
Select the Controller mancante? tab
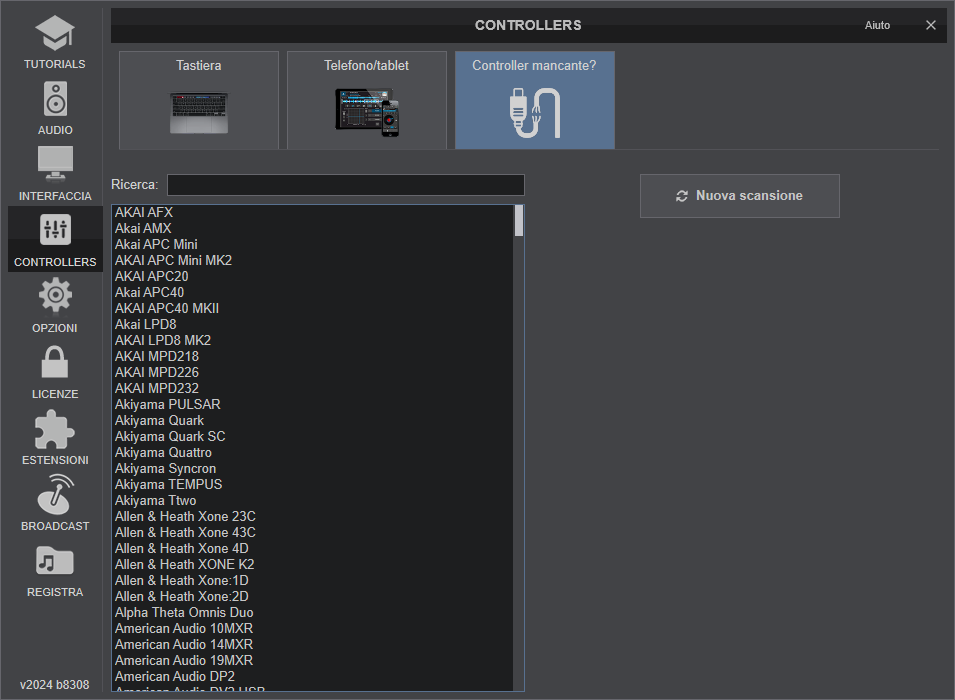point(535,100)
